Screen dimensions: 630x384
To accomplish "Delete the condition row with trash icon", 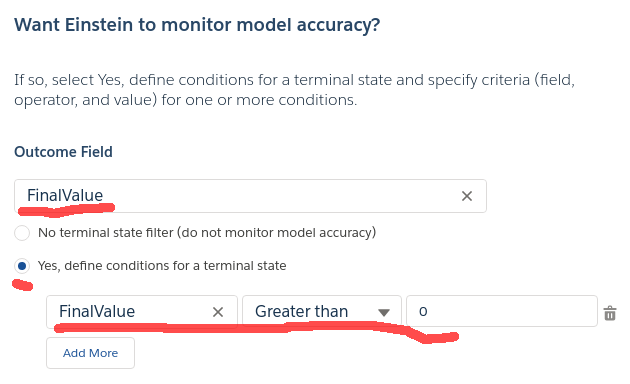I will click(610, 313).
